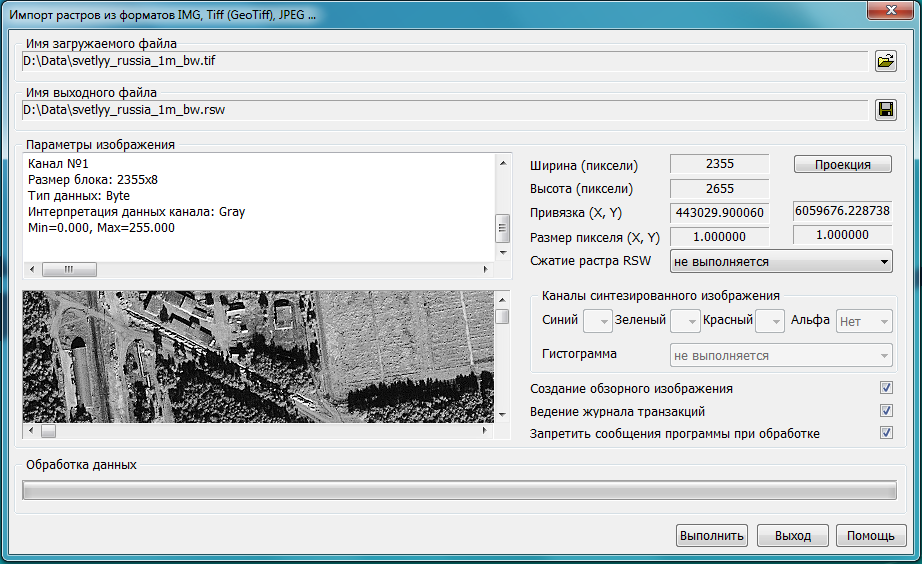Click the Выход button
This screenshot has height=564, width=922.
pyautogui.click(x=792, y=535)
